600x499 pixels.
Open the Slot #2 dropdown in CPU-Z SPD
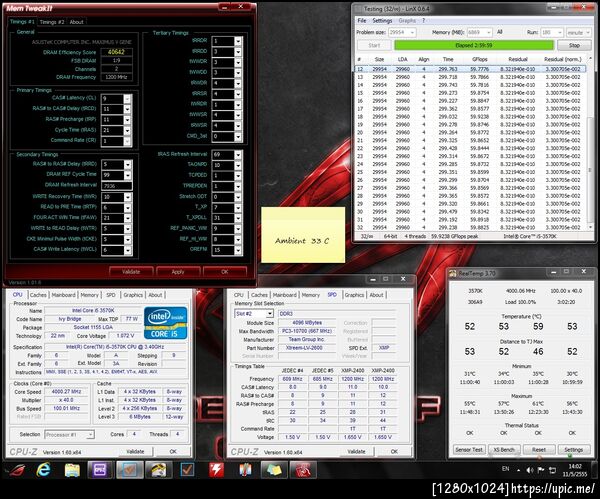(x=270, y=314)
